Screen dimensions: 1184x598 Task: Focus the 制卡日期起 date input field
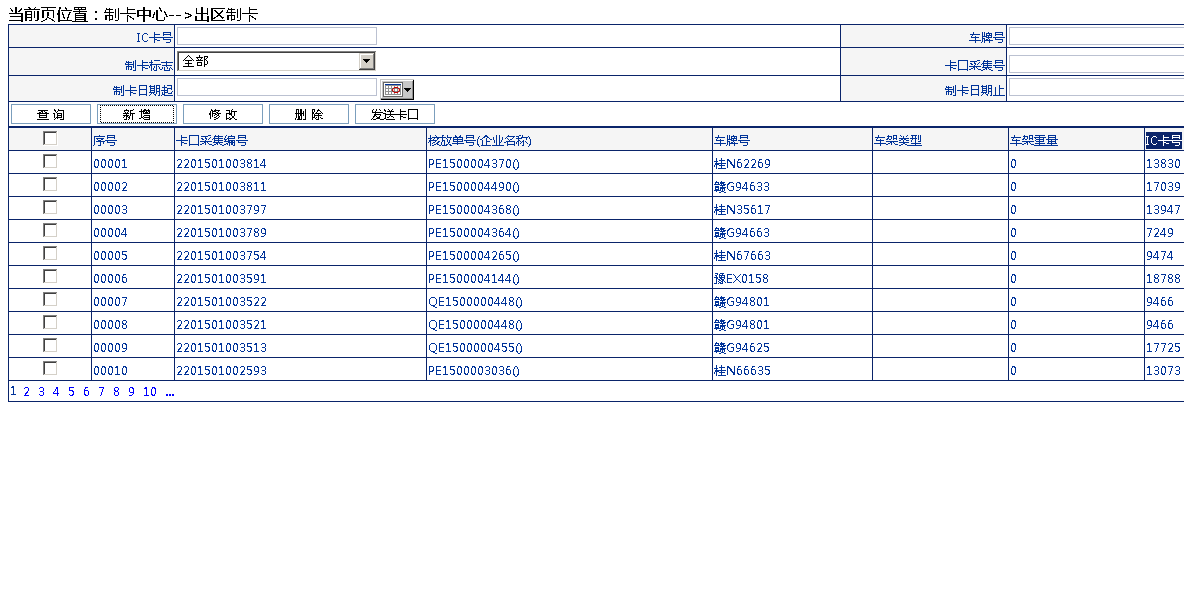[x=276, y=88]
